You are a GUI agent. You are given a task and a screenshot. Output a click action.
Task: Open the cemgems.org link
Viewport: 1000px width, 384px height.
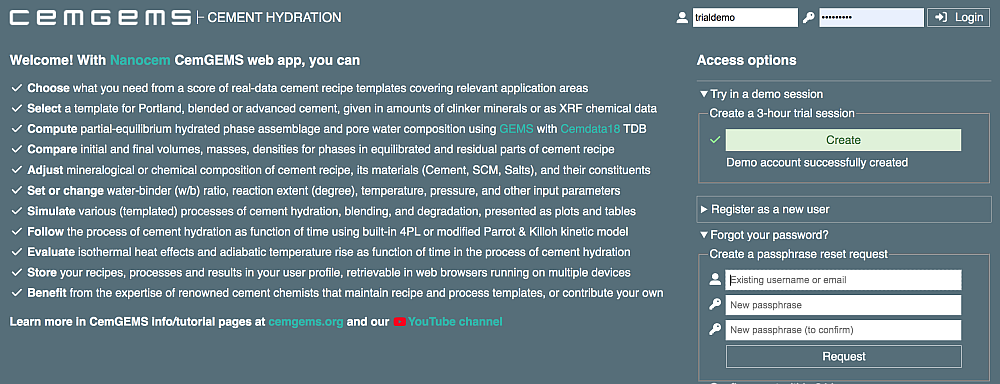tap(306, 322)
